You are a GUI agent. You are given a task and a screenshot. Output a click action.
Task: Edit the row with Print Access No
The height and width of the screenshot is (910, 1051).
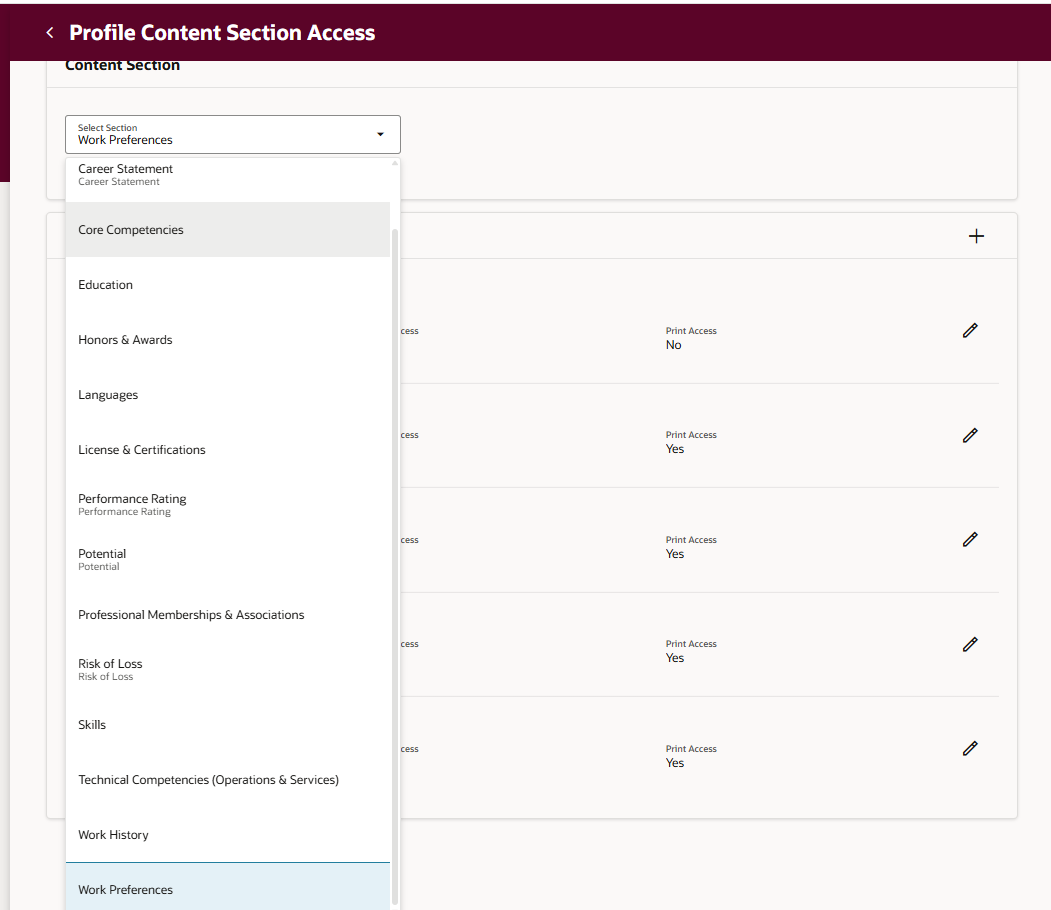(x=969, y=331)
